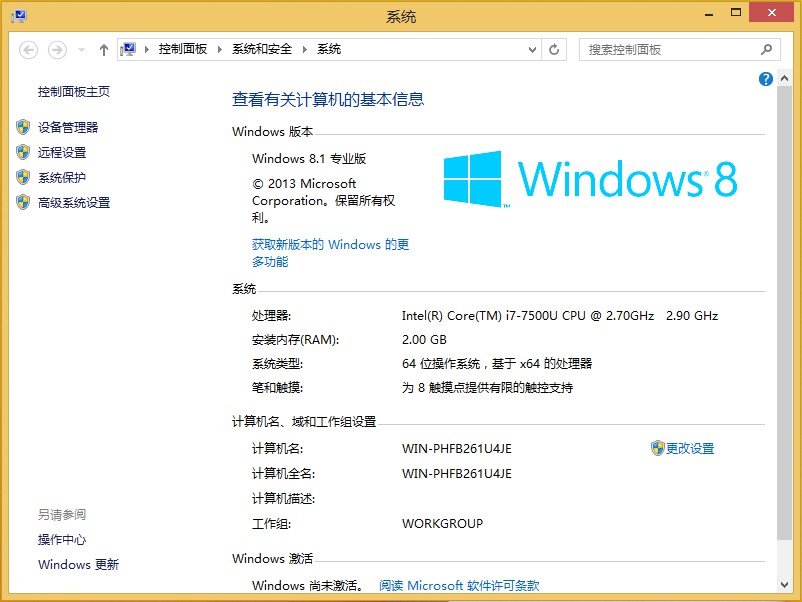Click the computer icon in address bar
This screenshot has width=802, height=602.
pyautogui.click(x=128, y=50)
